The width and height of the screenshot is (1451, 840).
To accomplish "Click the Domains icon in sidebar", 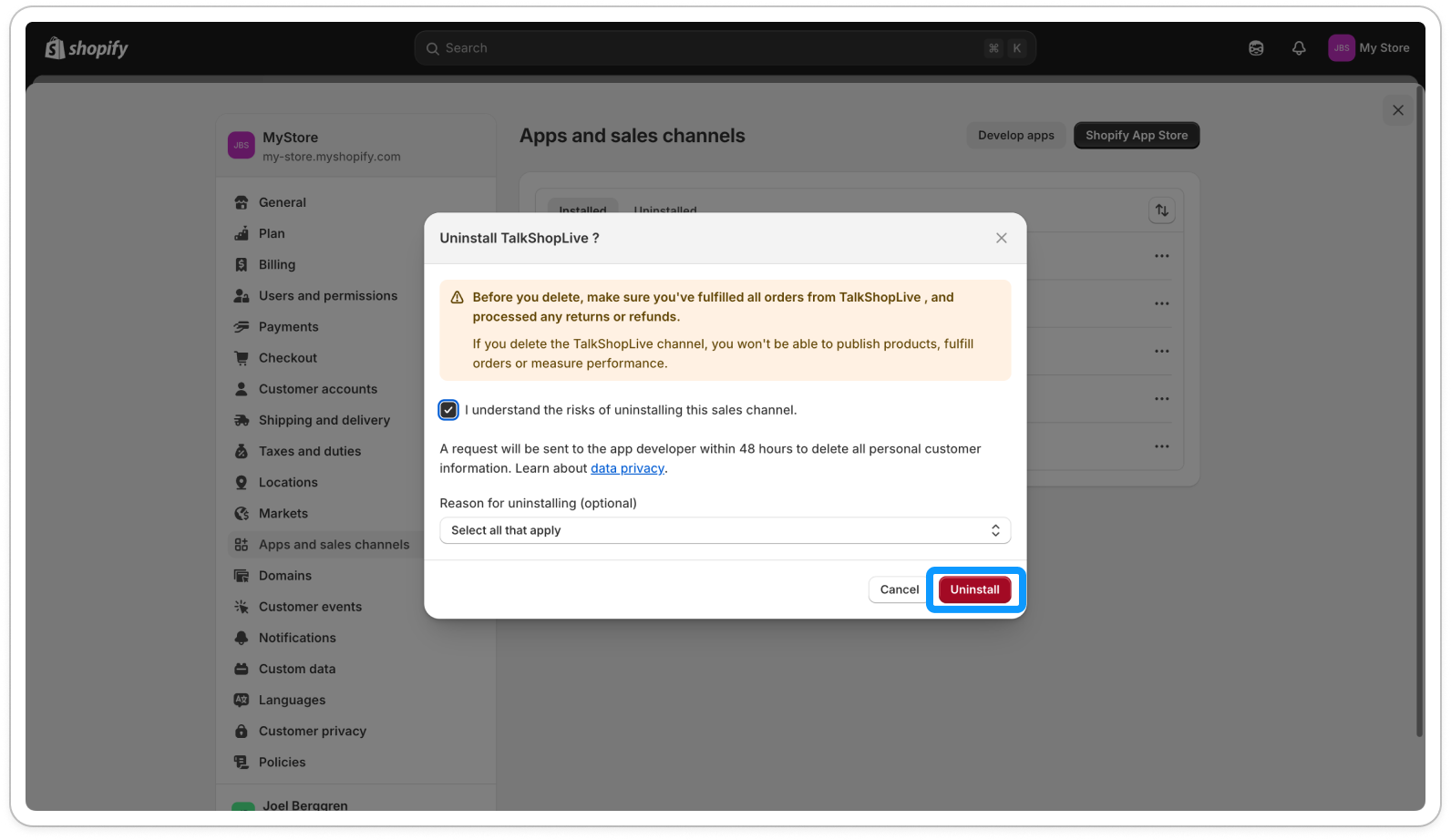I will point(242,576).
